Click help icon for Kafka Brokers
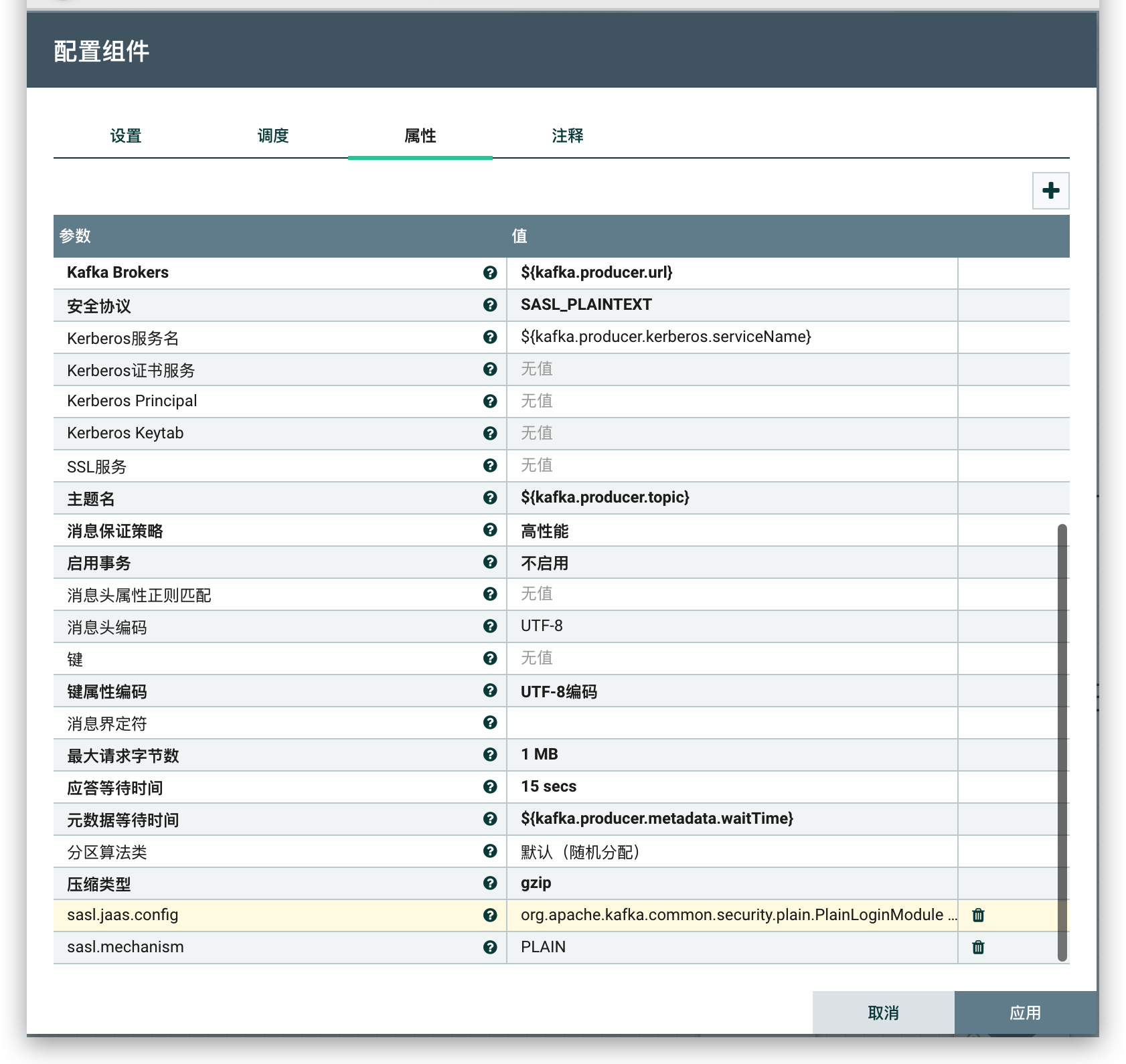This screenshot has height=1064, width=1126. pyautogui.click(x=490, y=272)
